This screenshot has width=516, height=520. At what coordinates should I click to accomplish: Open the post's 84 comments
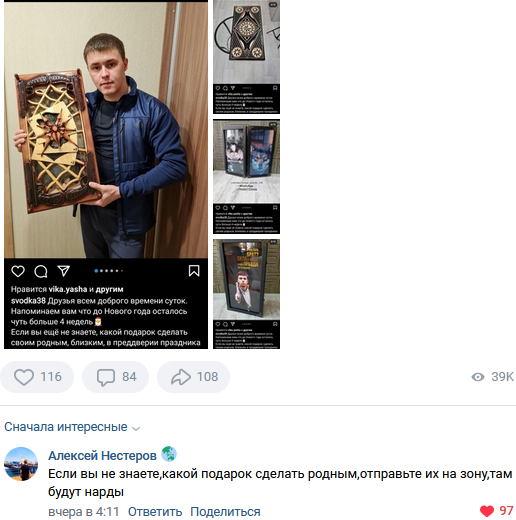(115, 377)
